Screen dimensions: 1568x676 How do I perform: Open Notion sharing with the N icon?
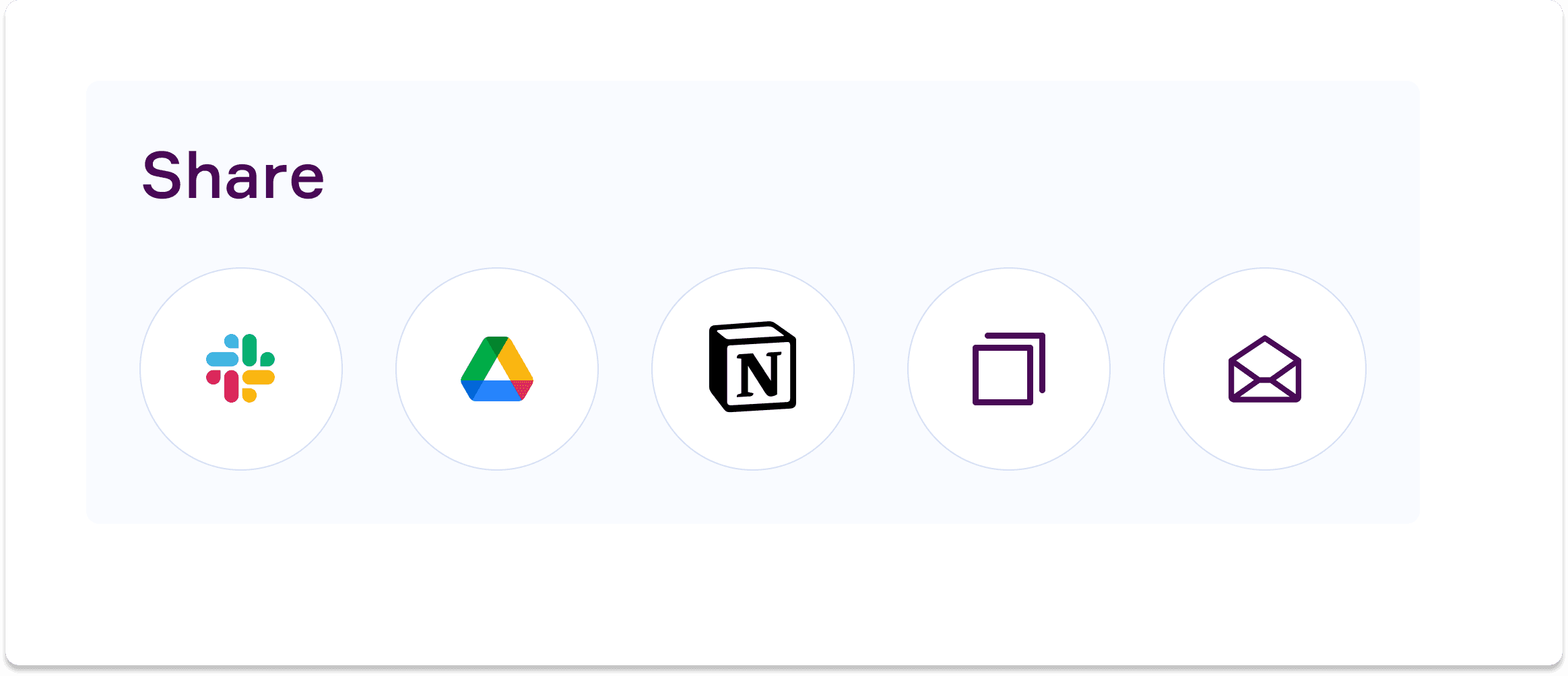point(752,366)
